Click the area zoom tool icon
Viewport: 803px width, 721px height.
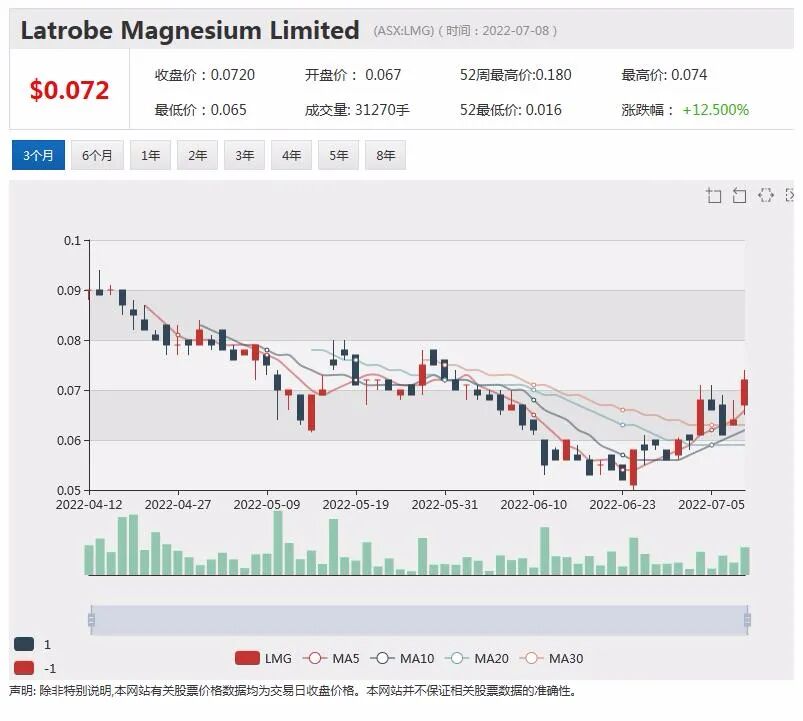point(714,196)
